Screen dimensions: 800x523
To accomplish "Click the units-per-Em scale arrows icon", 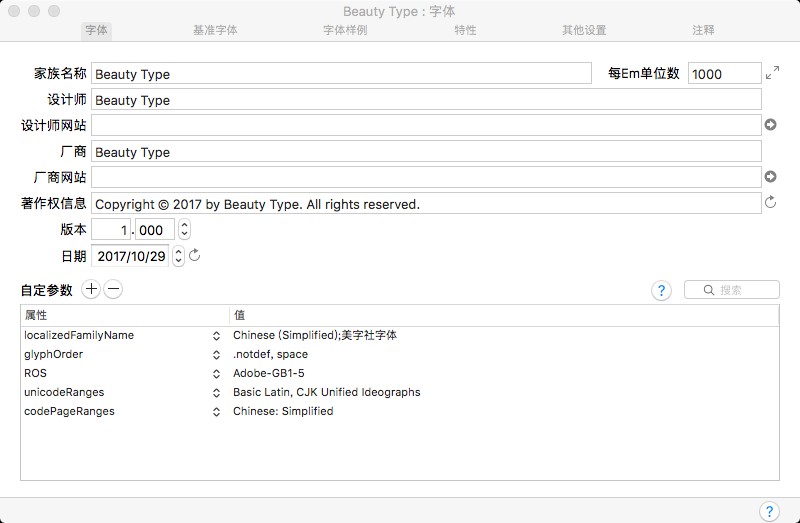I will coord(772,72).
